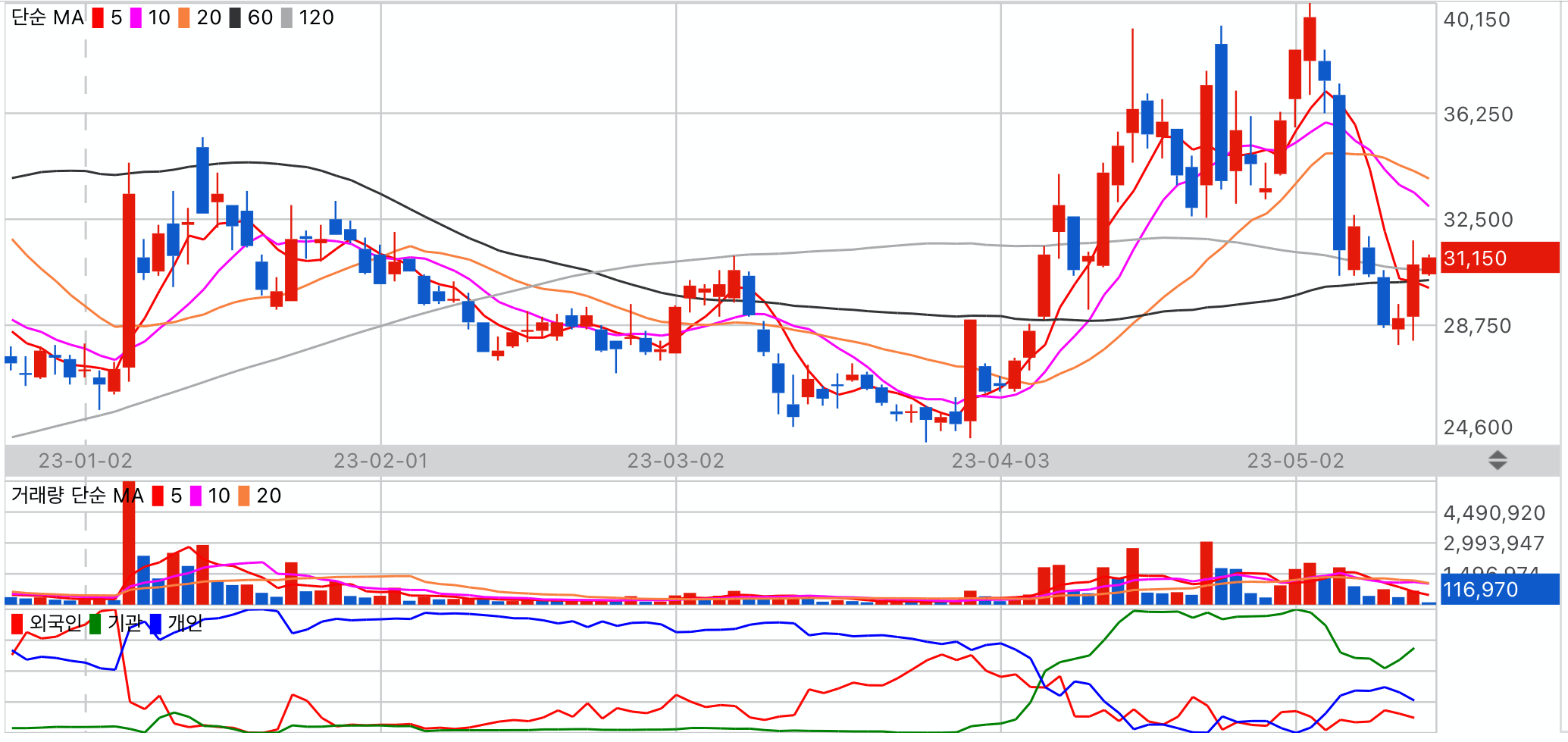Select the 거래량 단순 MA legend label
The image size is (1568, 742).
[x=77, y=496]
